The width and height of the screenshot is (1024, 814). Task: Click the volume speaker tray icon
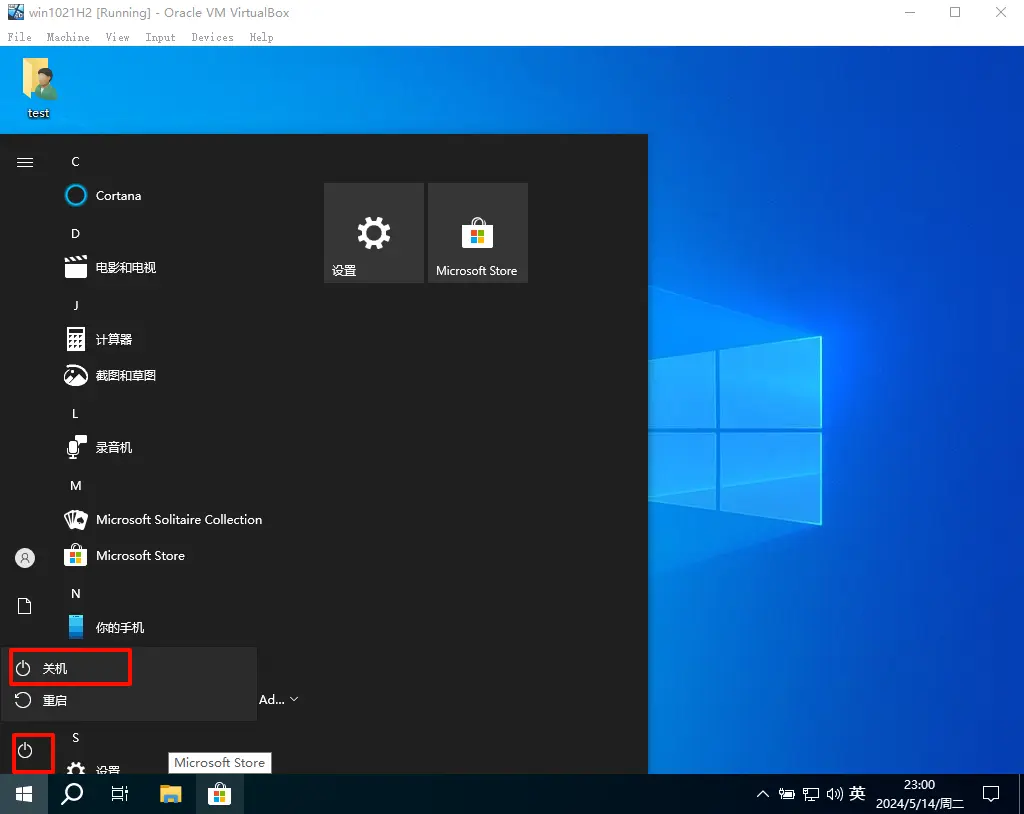tap(834, 794)
